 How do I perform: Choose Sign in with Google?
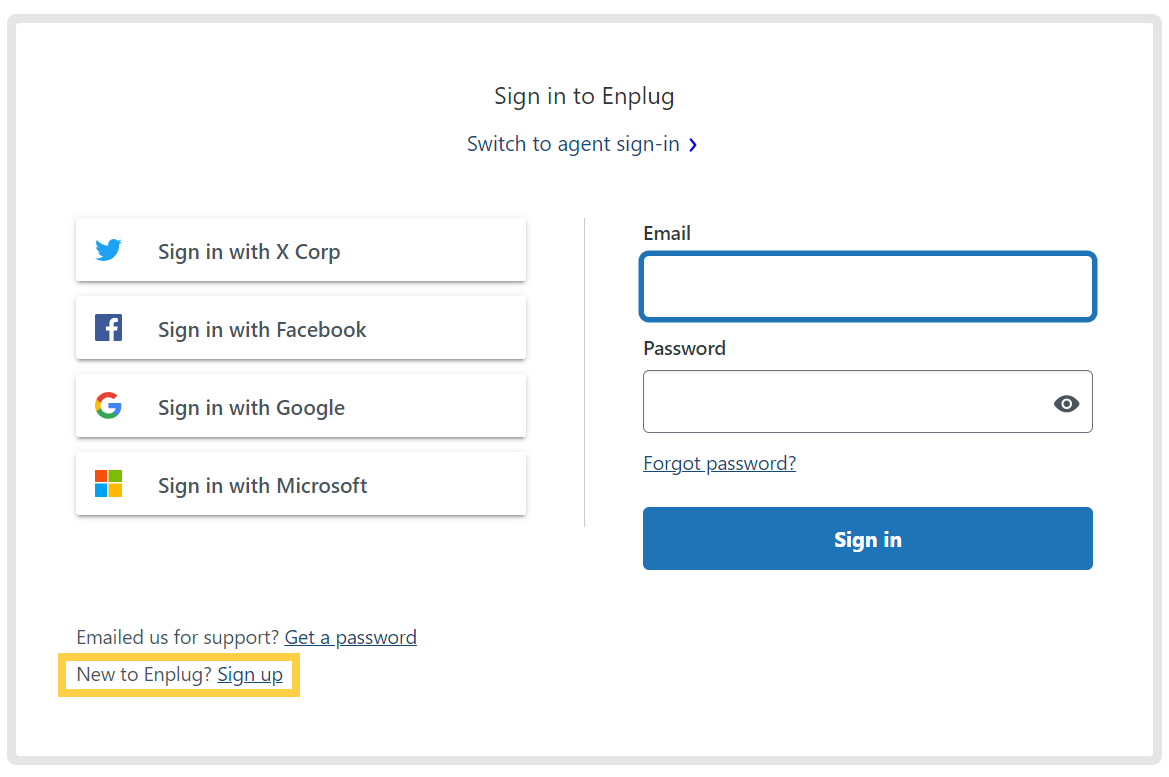tap(301, 406)
